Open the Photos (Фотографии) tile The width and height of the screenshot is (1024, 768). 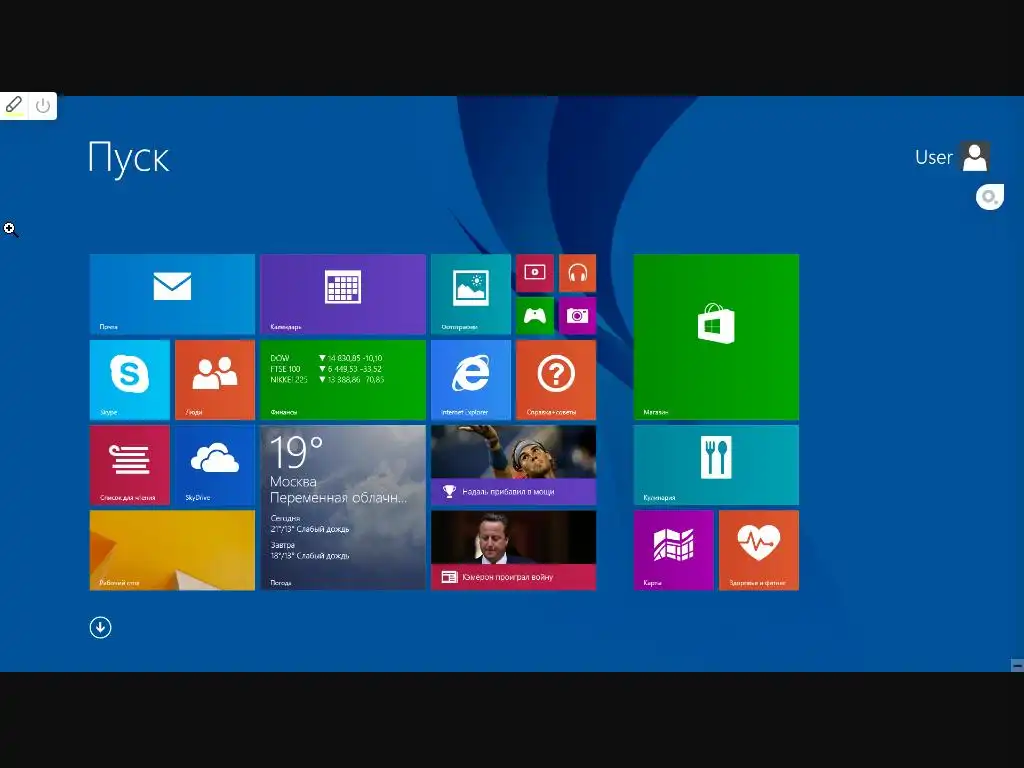[471, 295]
